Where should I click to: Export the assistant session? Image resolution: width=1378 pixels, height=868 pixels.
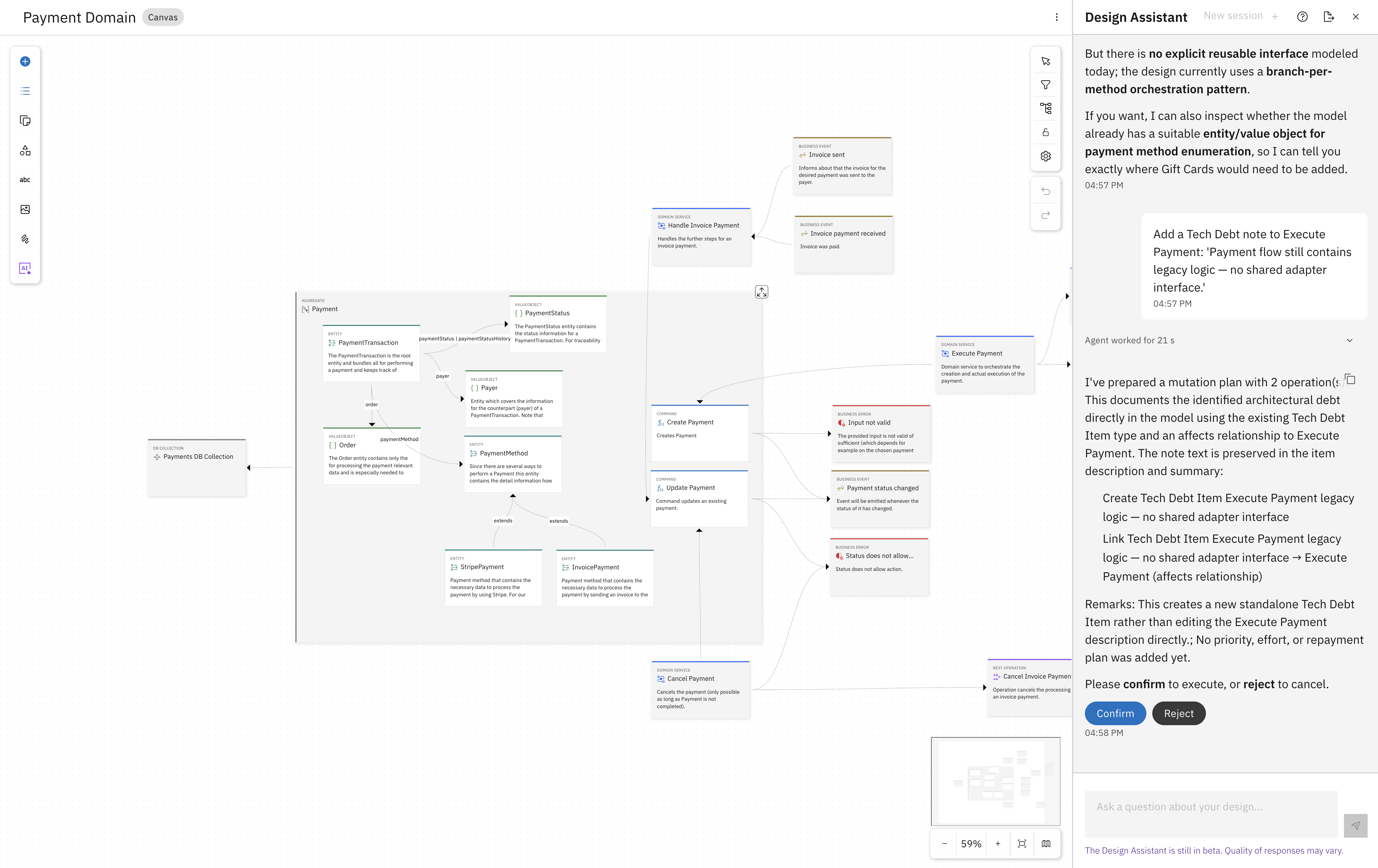1329,17
